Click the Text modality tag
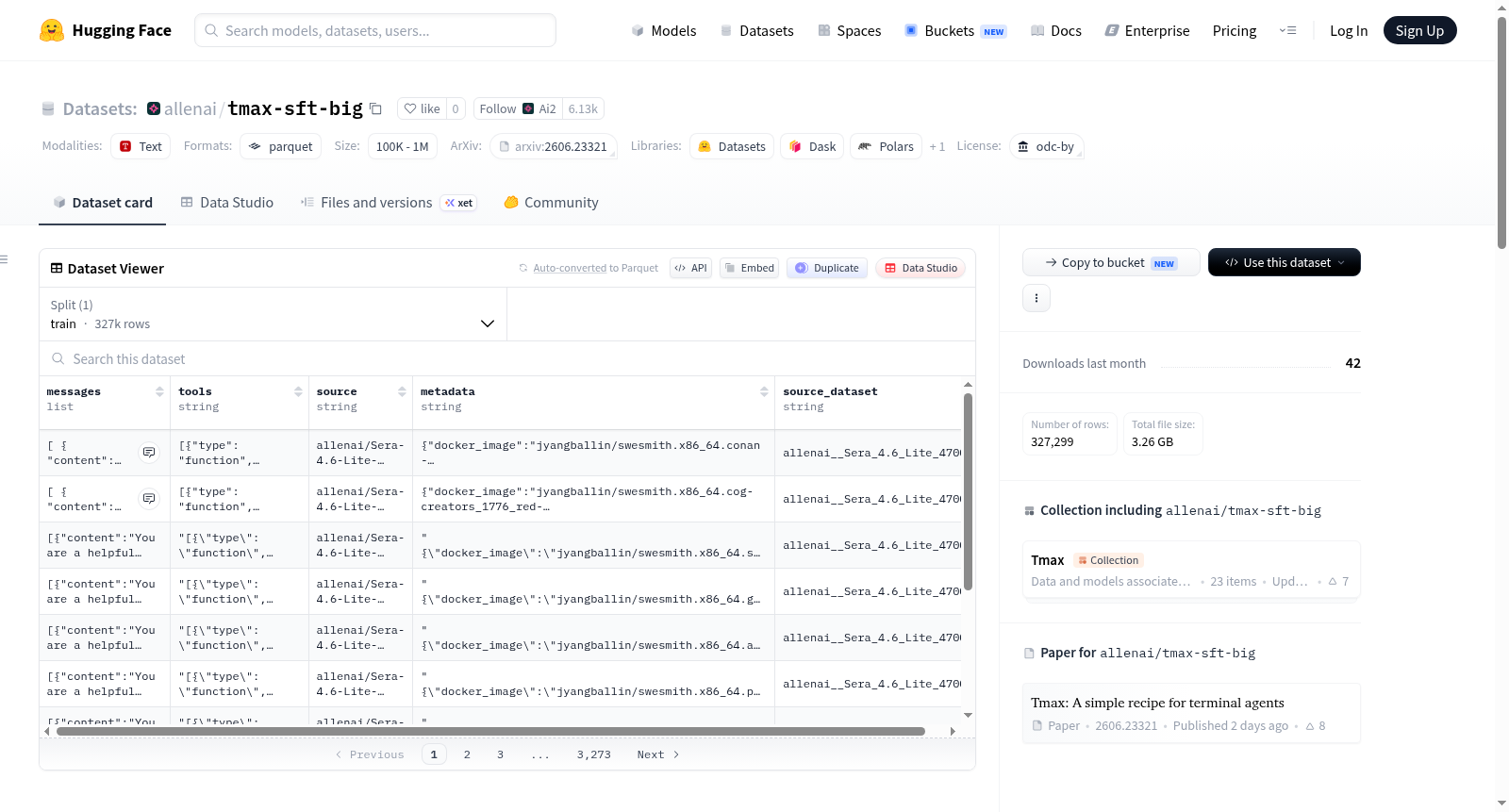 click(141, 146)
